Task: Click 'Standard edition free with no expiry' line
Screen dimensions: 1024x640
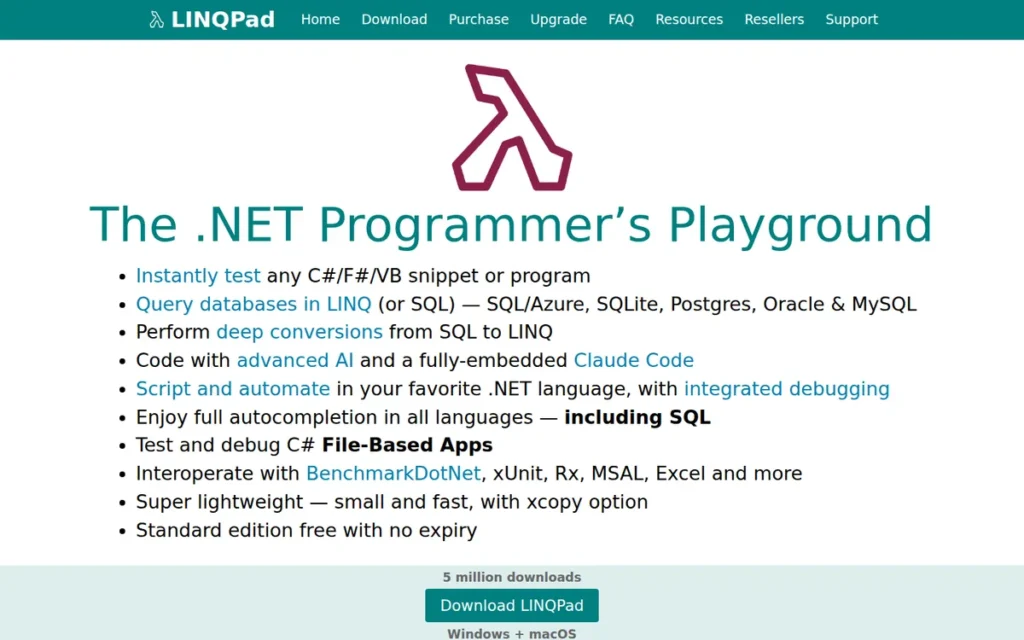Action: coord(306,530)
